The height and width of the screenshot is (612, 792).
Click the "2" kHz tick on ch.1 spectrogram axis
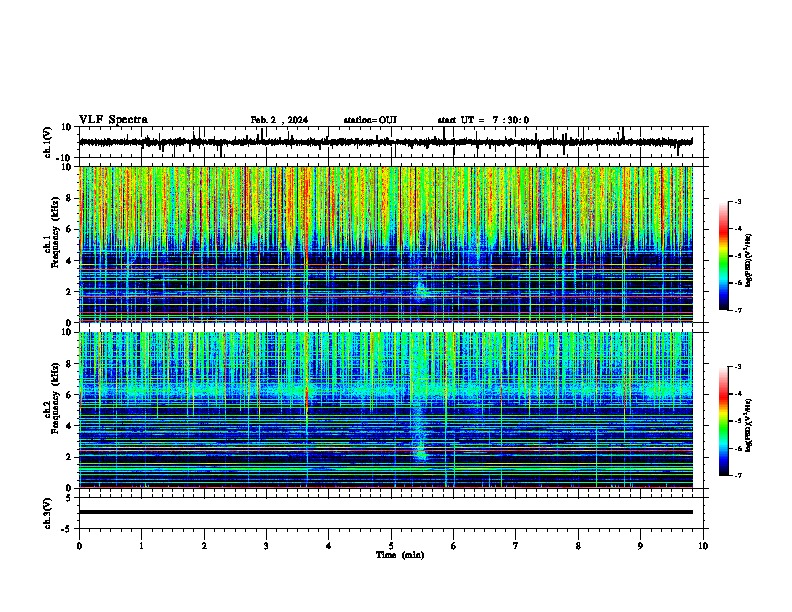coord(69,292)
